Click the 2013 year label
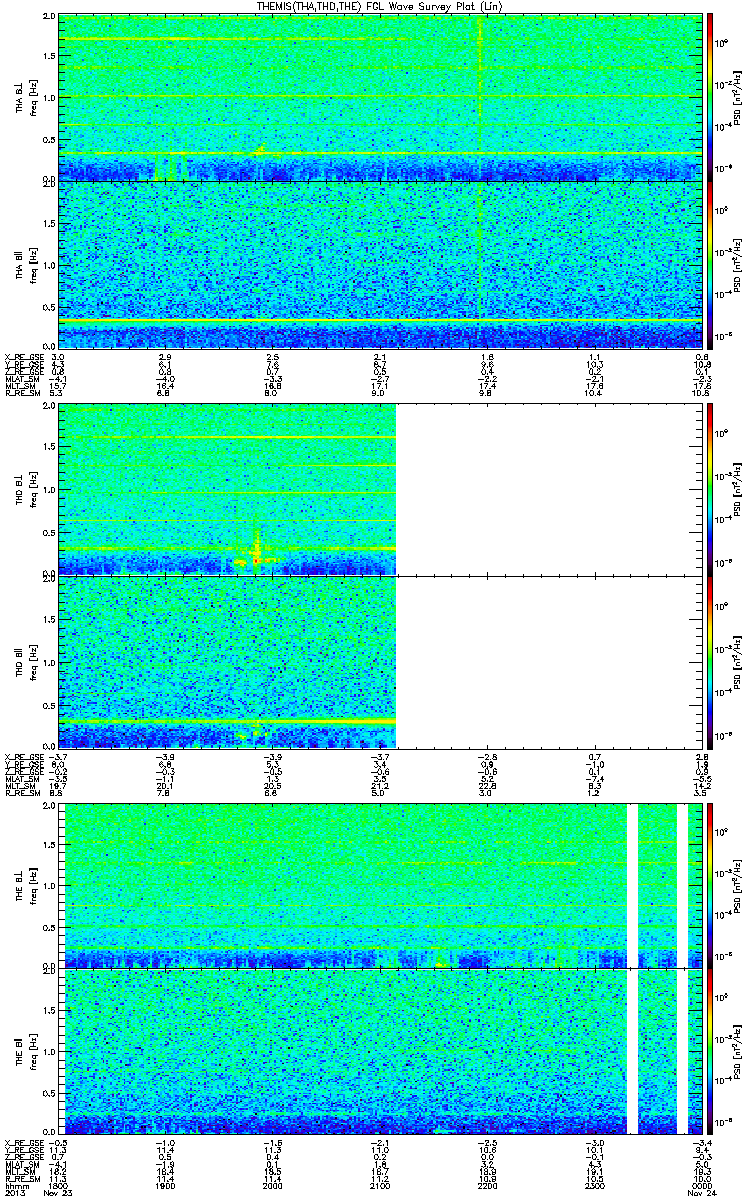Image resolution: width=750 pixels, height=1200 pixels. tap(14, 1193)
